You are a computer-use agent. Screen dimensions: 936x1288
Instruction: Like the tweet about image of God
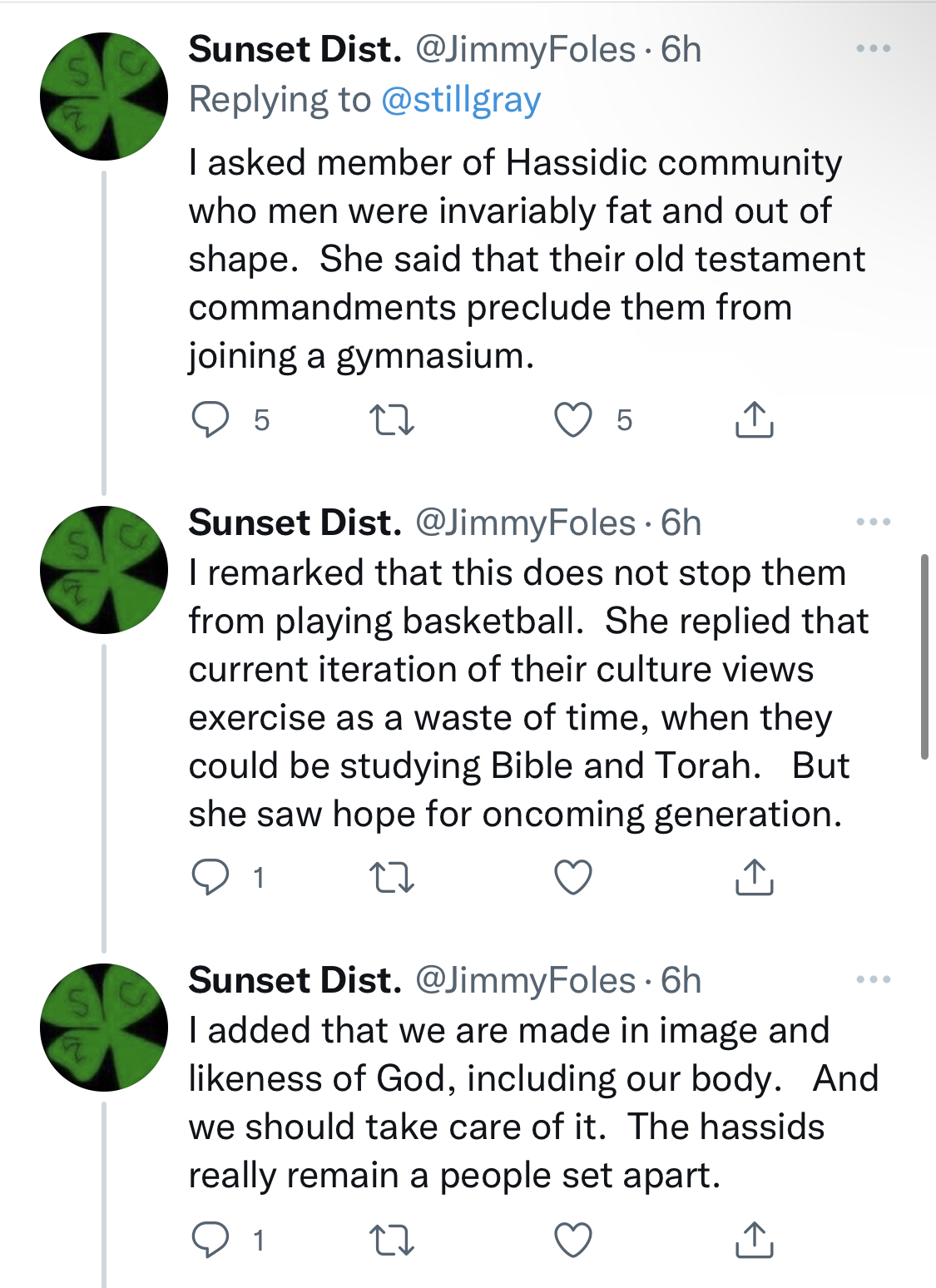pos(573,1240)
